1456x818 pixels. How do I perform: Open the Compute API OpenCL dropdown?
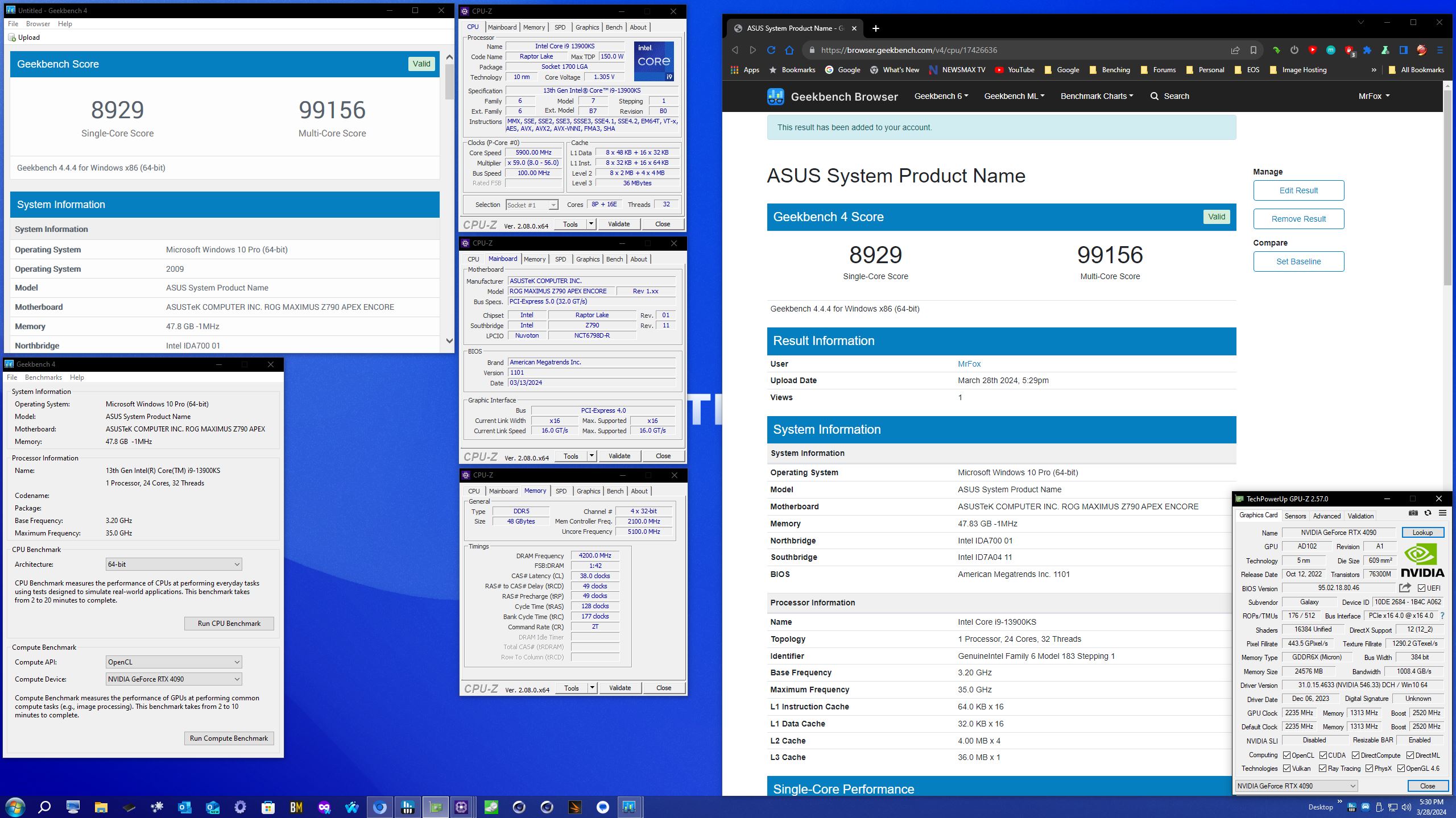[x=174, y=662]
